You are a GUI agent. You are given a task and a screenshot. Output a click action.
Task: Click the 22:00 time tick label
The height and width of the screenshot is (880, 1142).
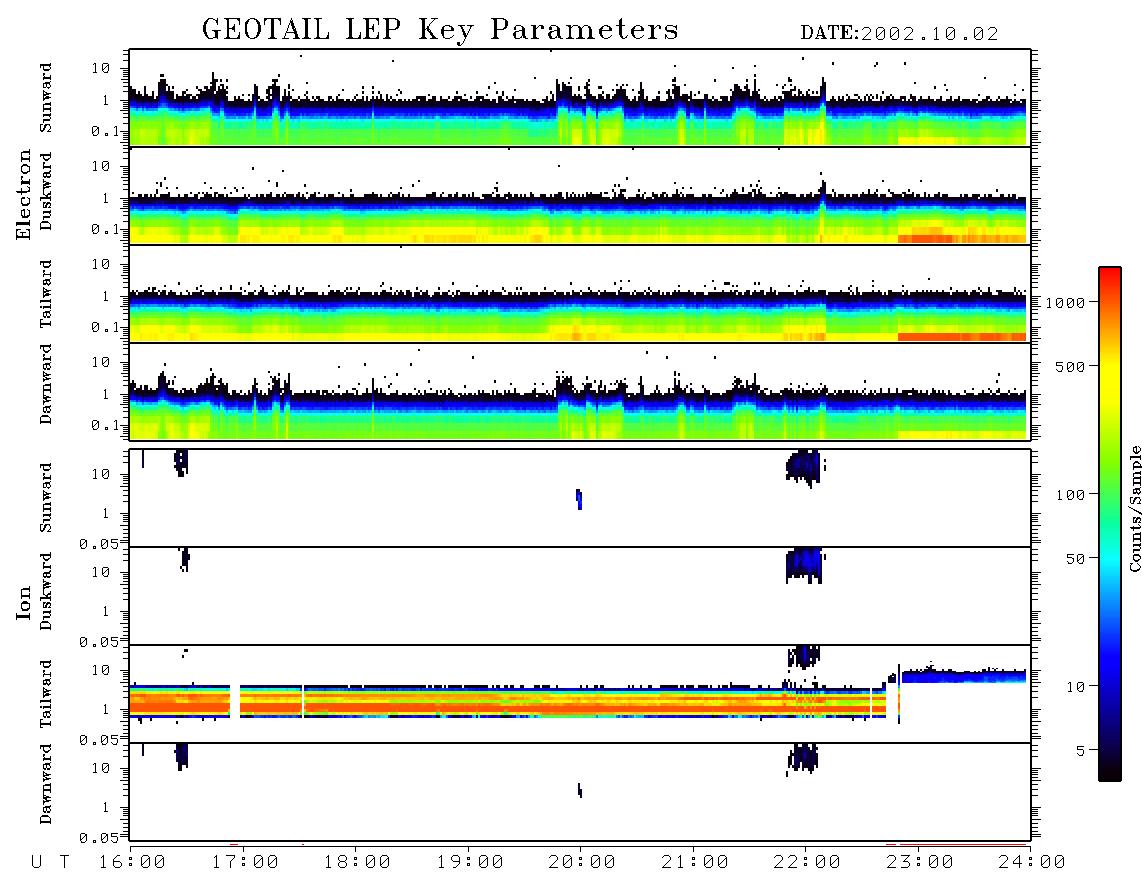click(x=807, y=863)
